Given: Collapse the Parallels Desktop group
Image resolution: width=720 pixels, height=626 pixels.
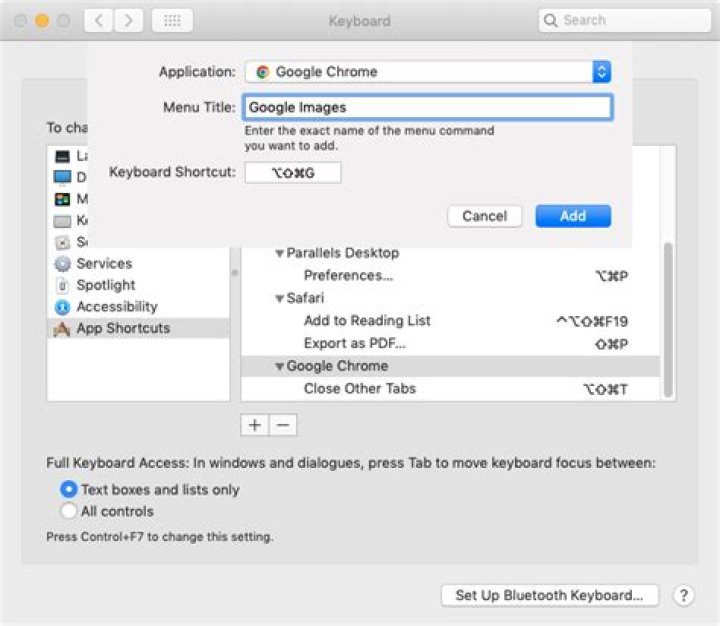Looking at the screenshot, I should pos(279,253).
